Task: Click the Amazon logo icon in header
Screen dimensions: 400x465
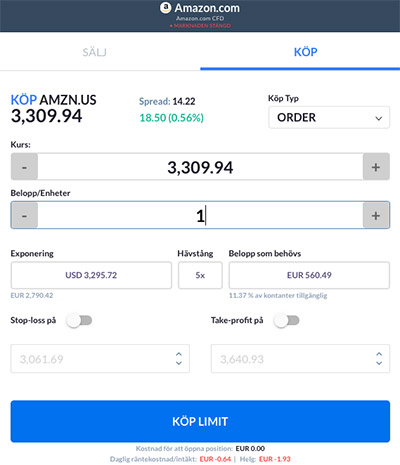Action: point(166,8)
